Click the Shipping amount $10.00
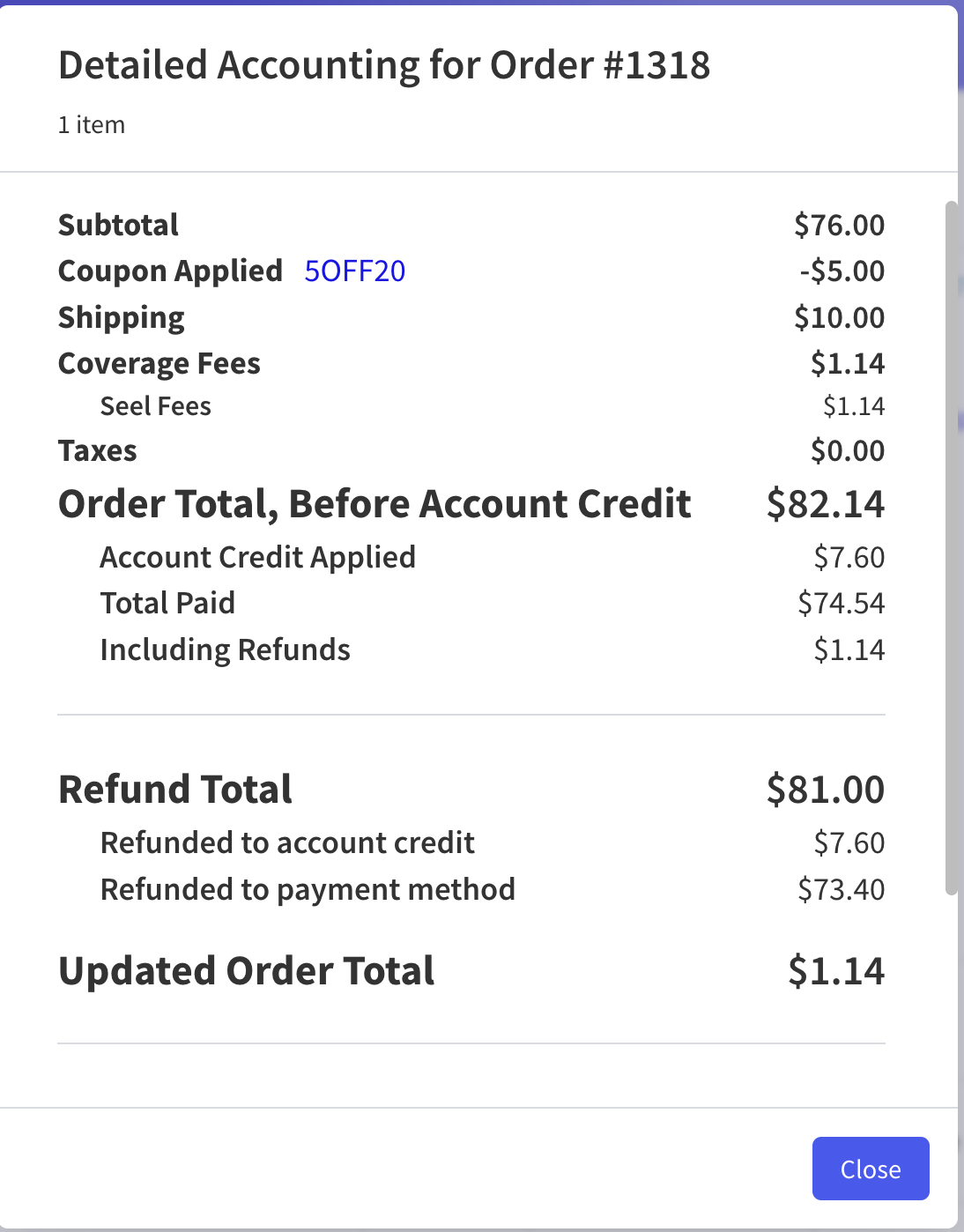This screenshot has height=1232, width=964. (x=839, y=317)
